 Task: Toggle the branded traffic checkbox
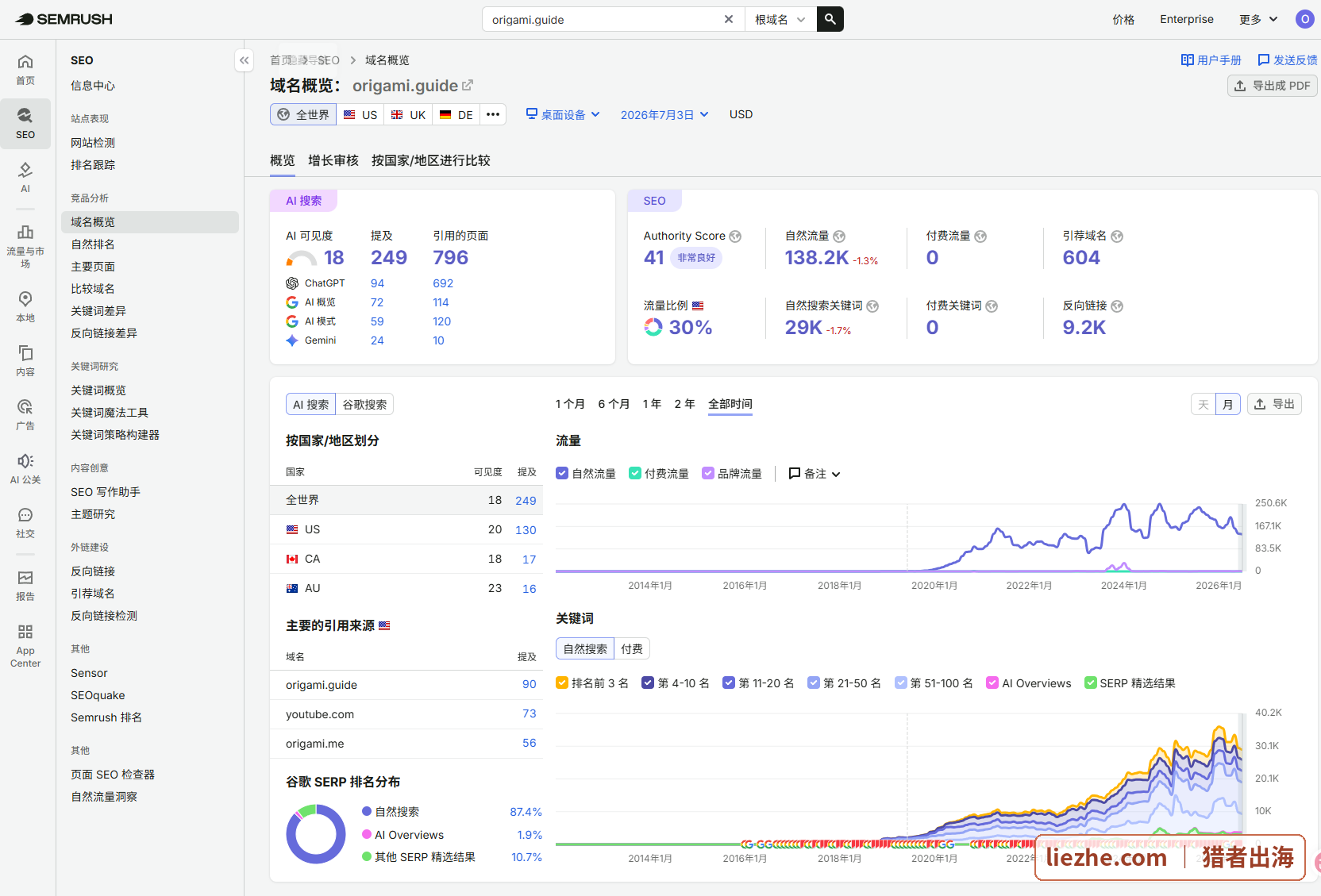tap(708, 473)
